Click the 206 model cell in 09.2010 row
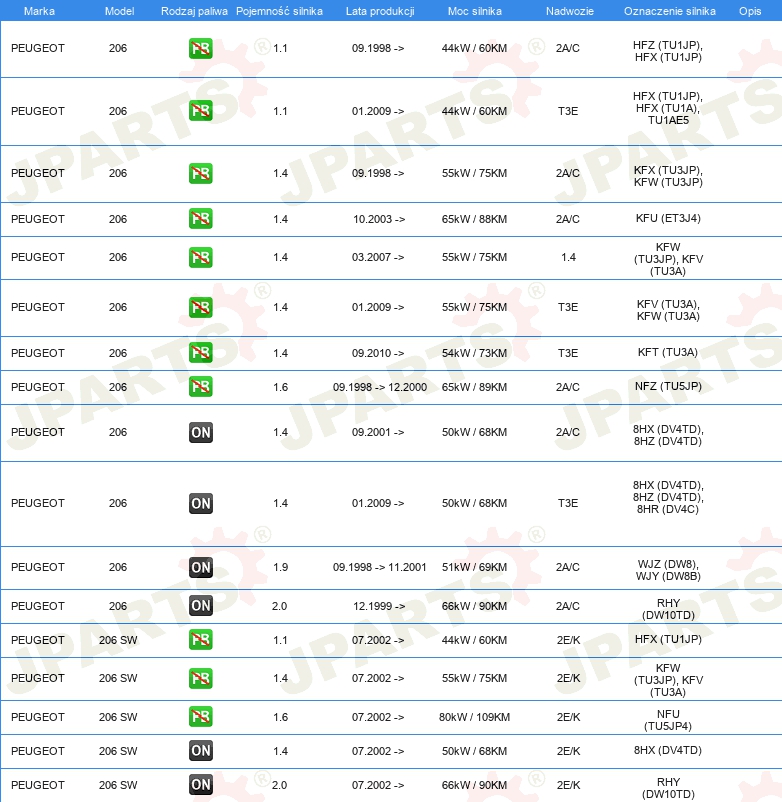The height and width of the screenshot is (802, 782). (x=118, y=353)
